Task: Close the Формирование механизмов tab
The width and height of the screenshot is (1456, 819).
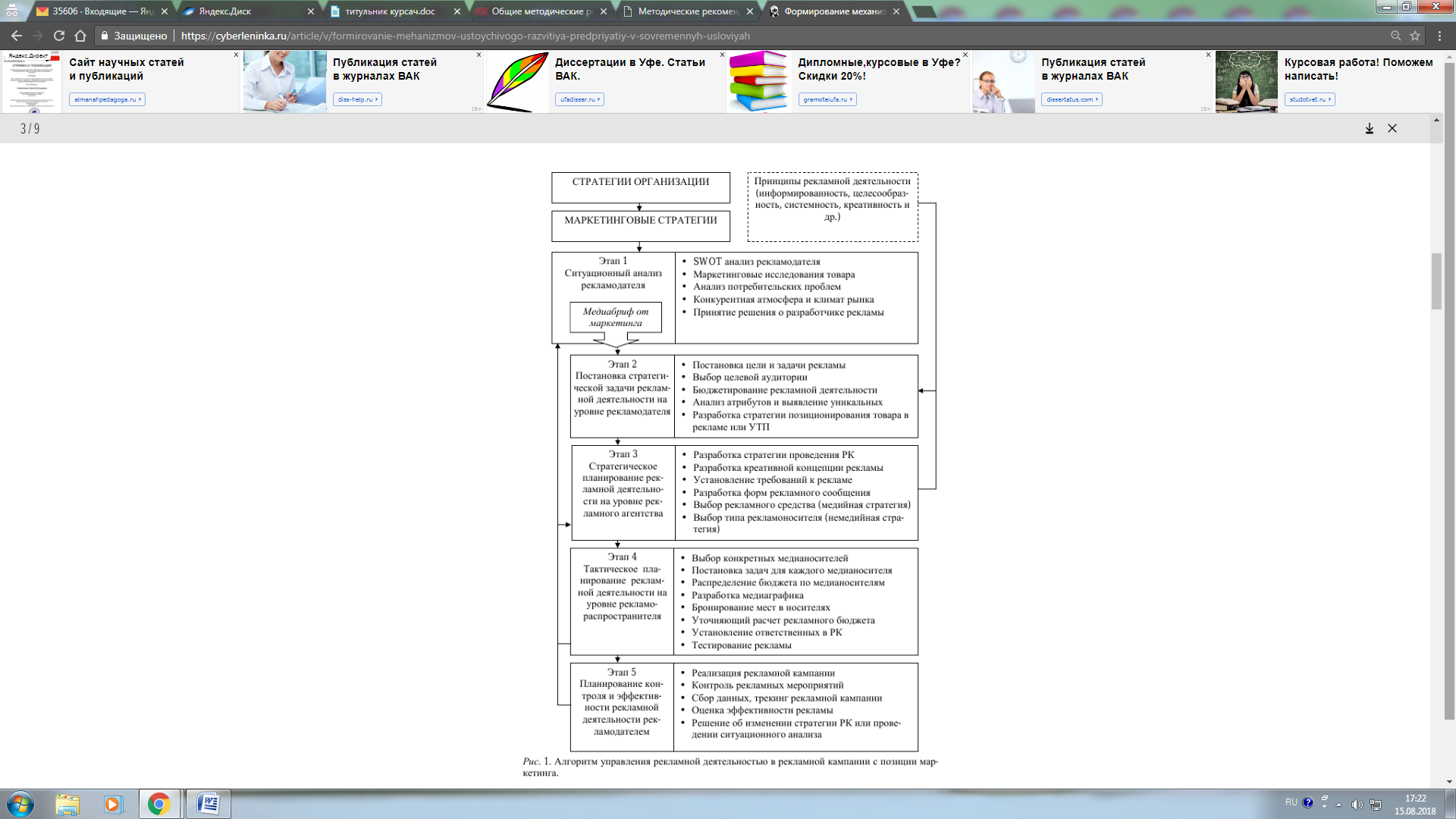Action: (x=896, y=11)
